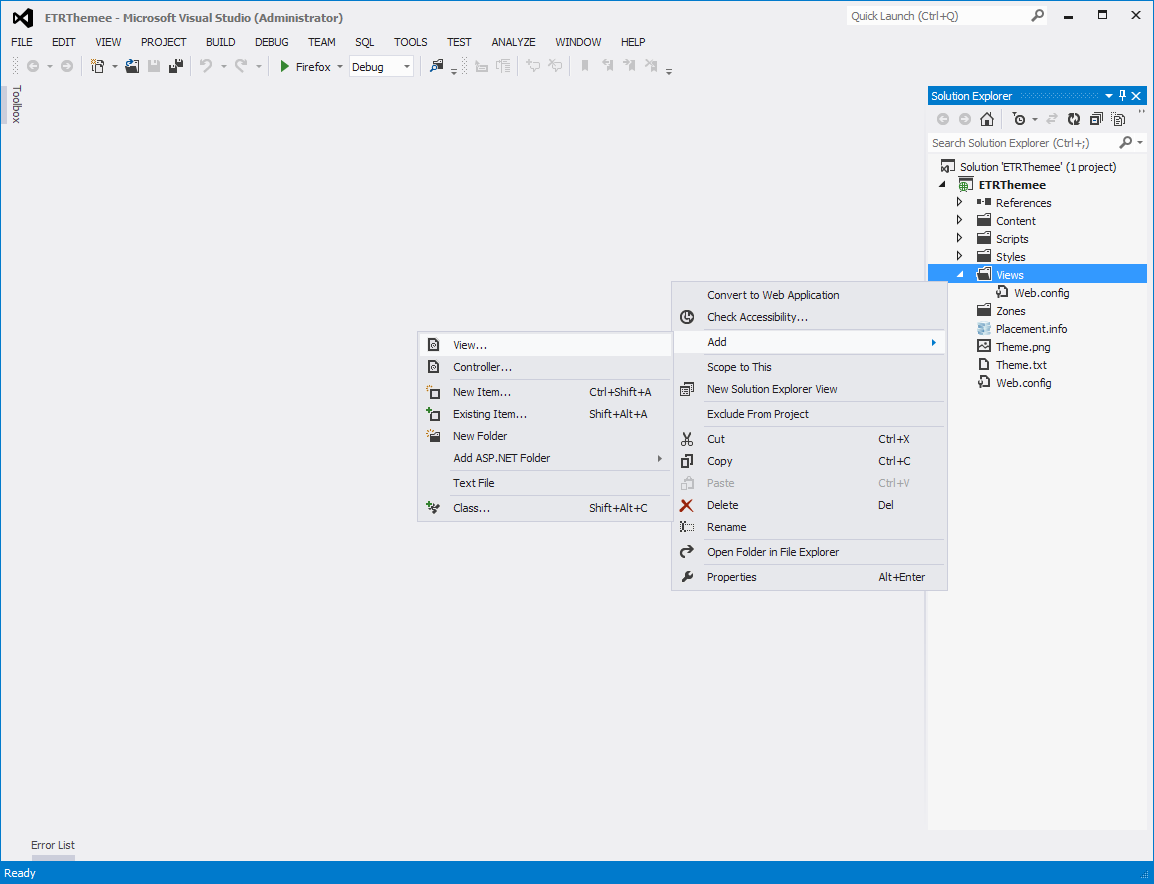
Task: Open the Debug configuration combo box
Action: click(x=381, y=67)
